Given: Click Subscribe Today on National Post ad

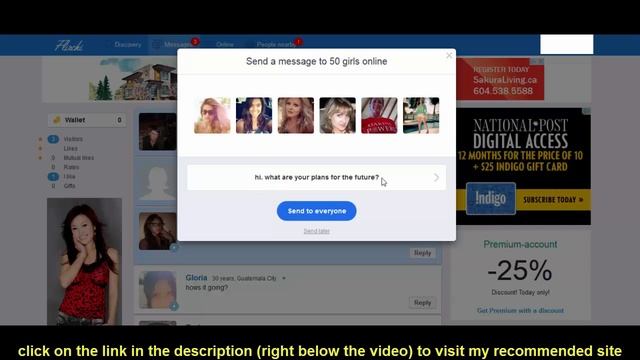Looking at the screenshot, I should click(553, 200).
